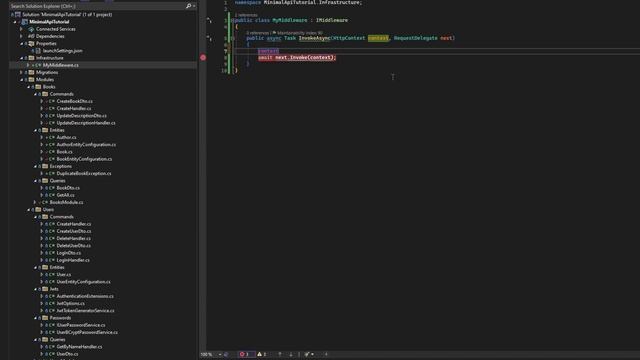This screenshot has height=360, width=640.
Task: Select UserBCryptPasswordService.cs in the tree
Action: click(x=87, y=332)
